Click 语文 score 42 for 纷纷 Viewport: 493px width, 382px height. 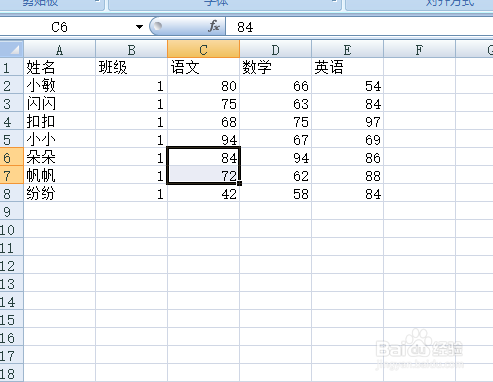pyautogui.click(x=204, y=193)
